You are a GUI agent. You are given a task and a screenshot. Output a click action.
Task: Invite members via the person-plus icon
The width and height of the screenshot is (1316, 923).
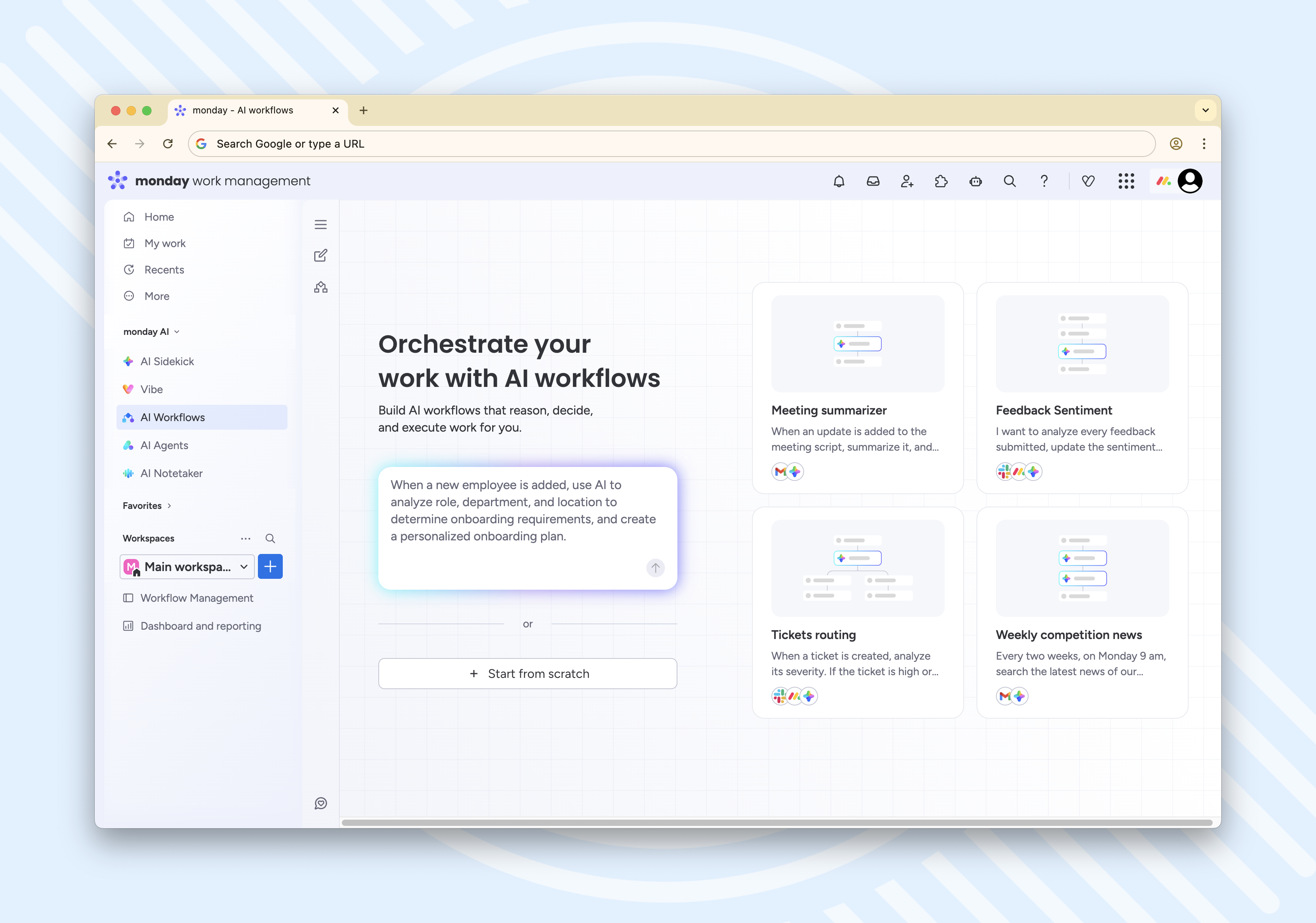(907, 181)
